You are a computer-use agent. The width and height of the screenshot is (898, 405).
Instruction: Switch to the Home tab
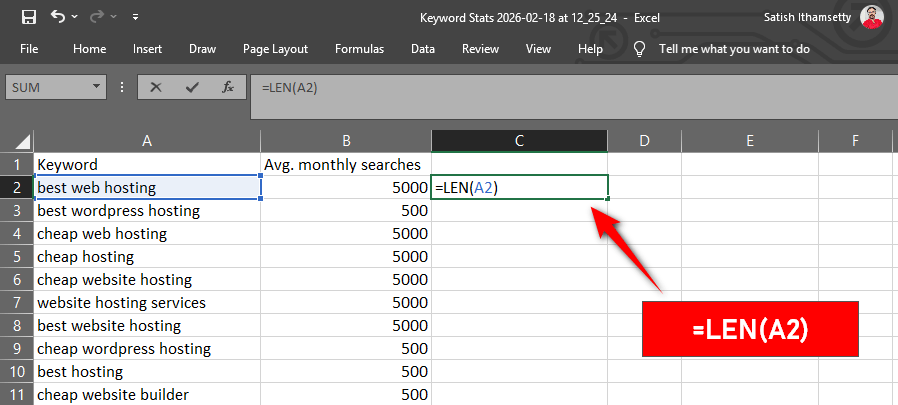[89, 49]
